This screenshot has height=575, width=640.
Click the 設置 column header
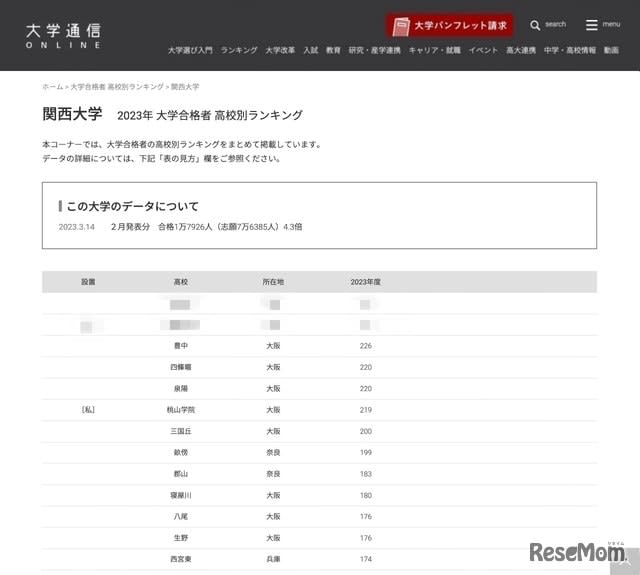click(88, 282)
